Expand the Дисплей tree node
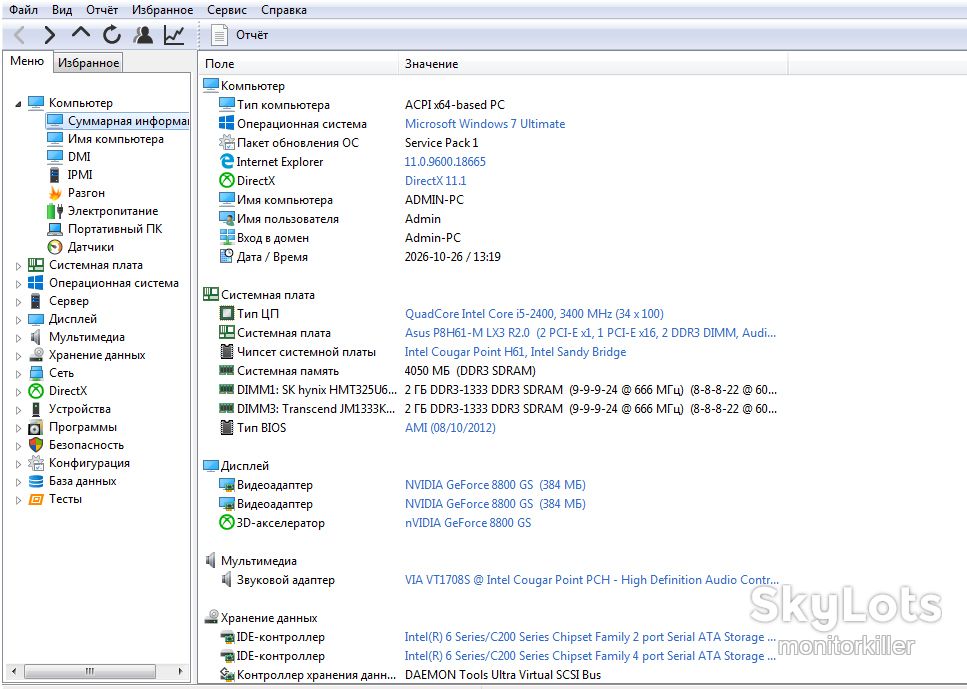Screen dimensions: 967x689 pos(18,320)
